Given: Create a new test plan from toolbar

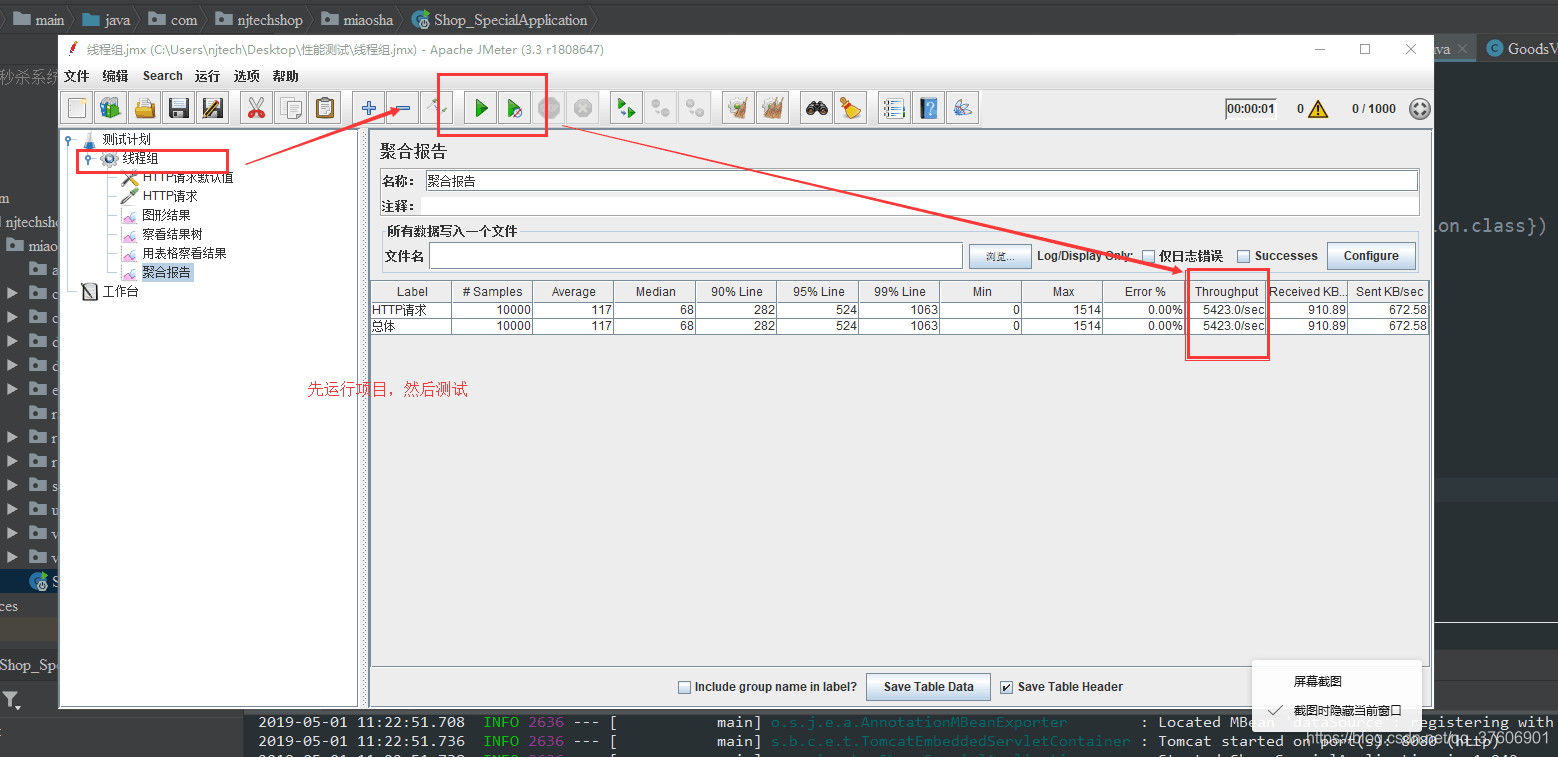Looking at the screenshot, I should click(78, 108).
